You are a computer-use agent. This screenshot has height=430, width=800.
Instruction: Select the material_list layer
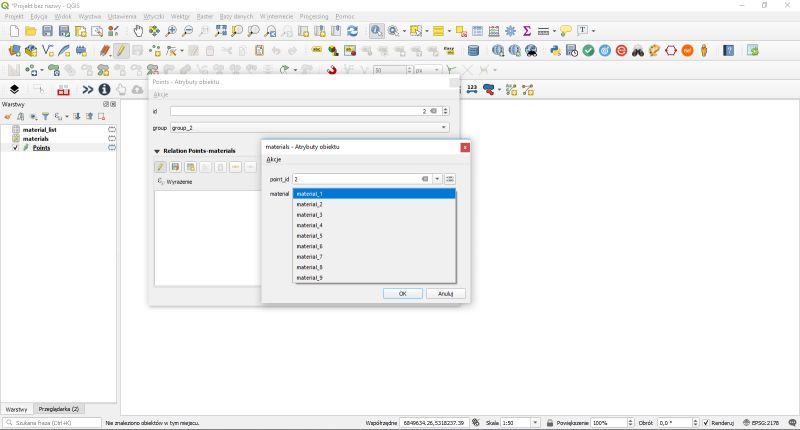pos(39,130)
